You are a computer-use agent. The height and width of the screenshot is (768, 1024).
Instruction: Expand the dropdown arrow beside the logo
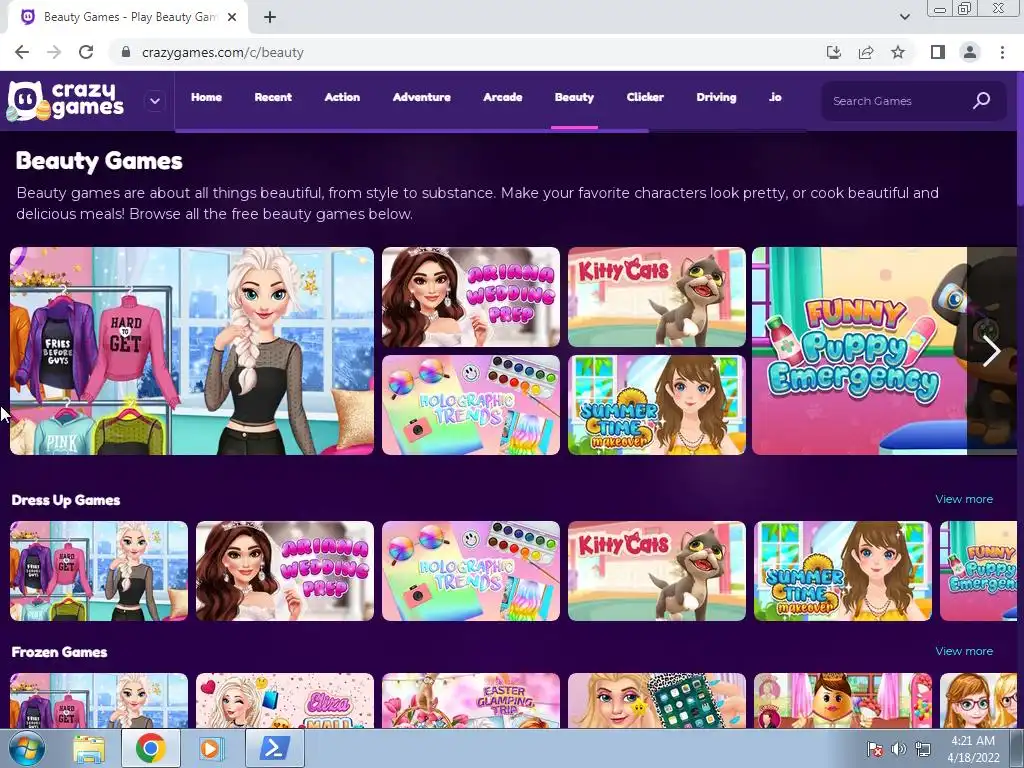[155, 101]
